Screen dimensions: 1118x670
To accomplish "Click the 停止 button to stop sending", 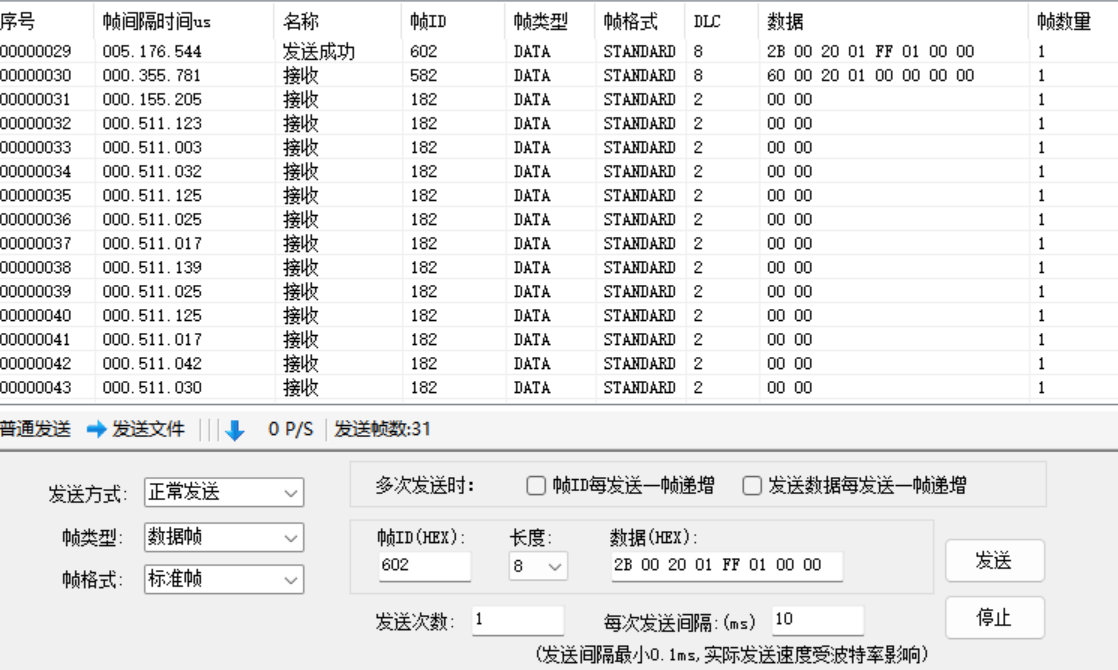I will (x=994, y=618).
